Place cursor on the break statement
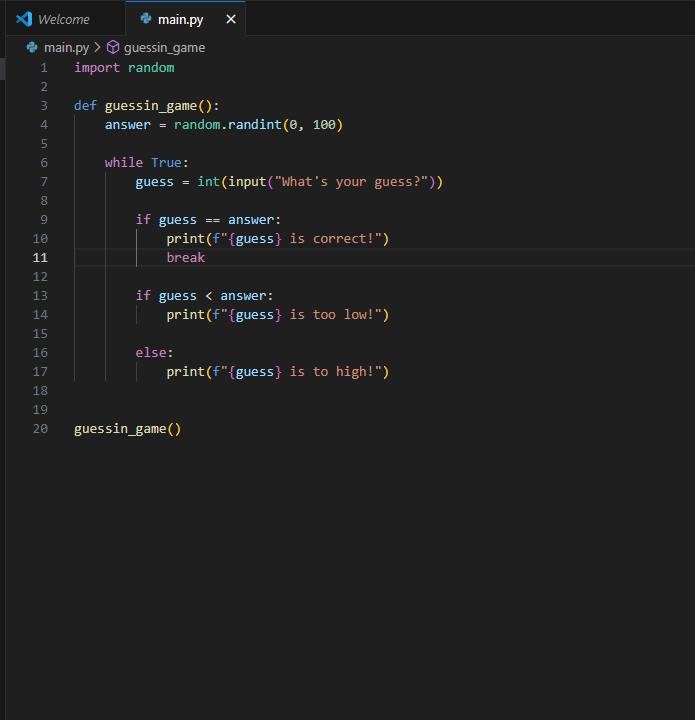The width and height of the screenshot is (695, 720). [x=185, y=257]
